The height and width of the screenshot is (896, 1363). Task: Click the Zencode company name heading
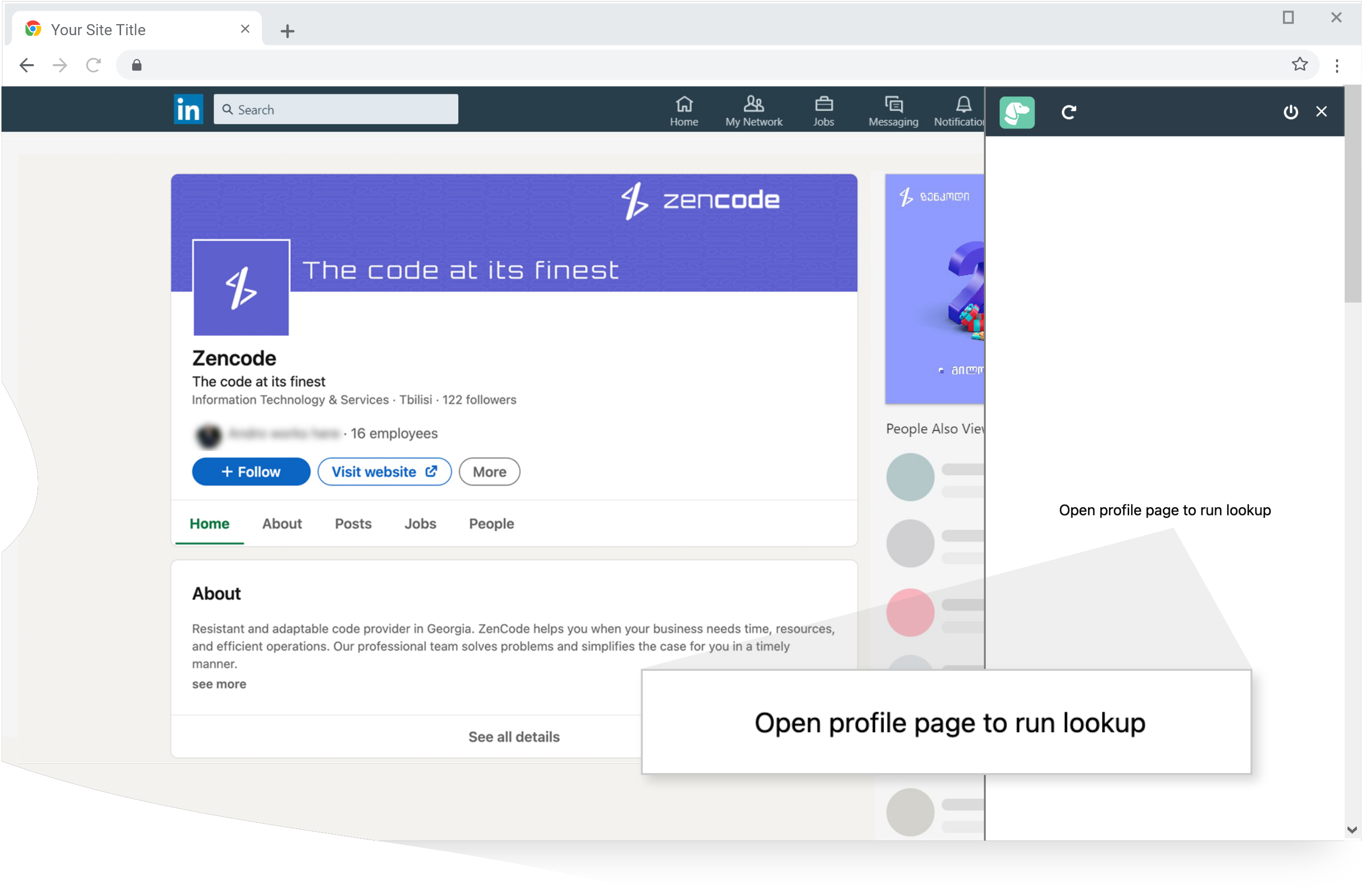tap(233, 358)
